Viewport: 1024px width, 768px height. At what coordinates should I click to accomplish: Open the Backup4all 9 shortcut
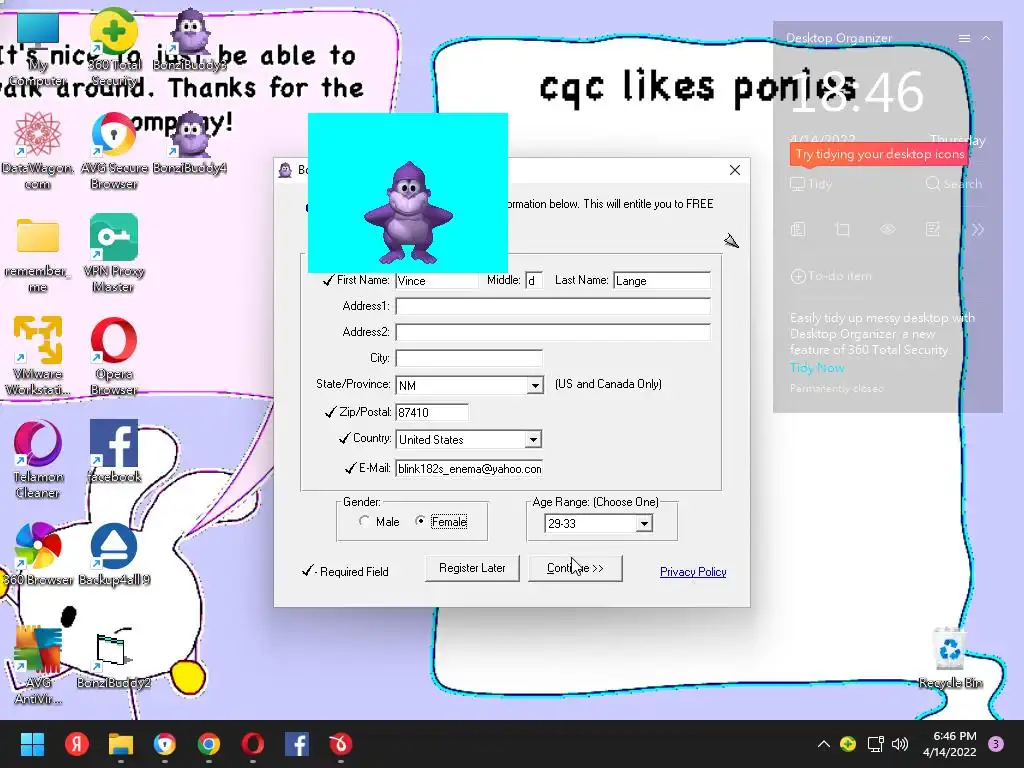pyautogui.click(x=114, y=554)
